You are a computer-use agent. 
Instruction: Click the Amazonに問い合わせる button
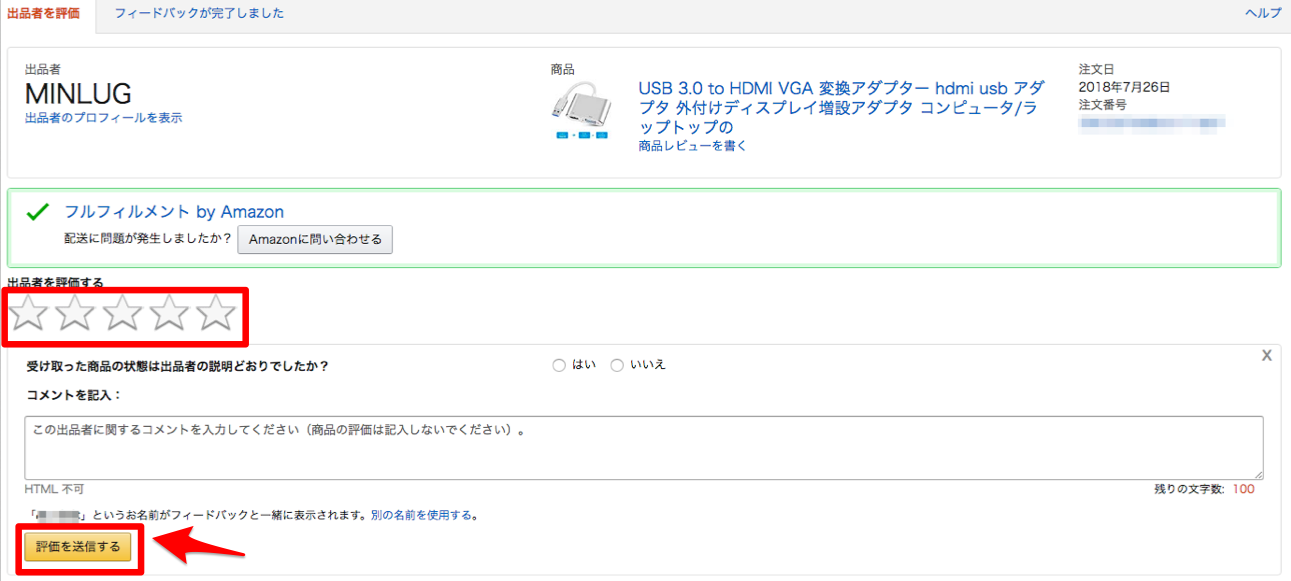[x=315, y=239]
